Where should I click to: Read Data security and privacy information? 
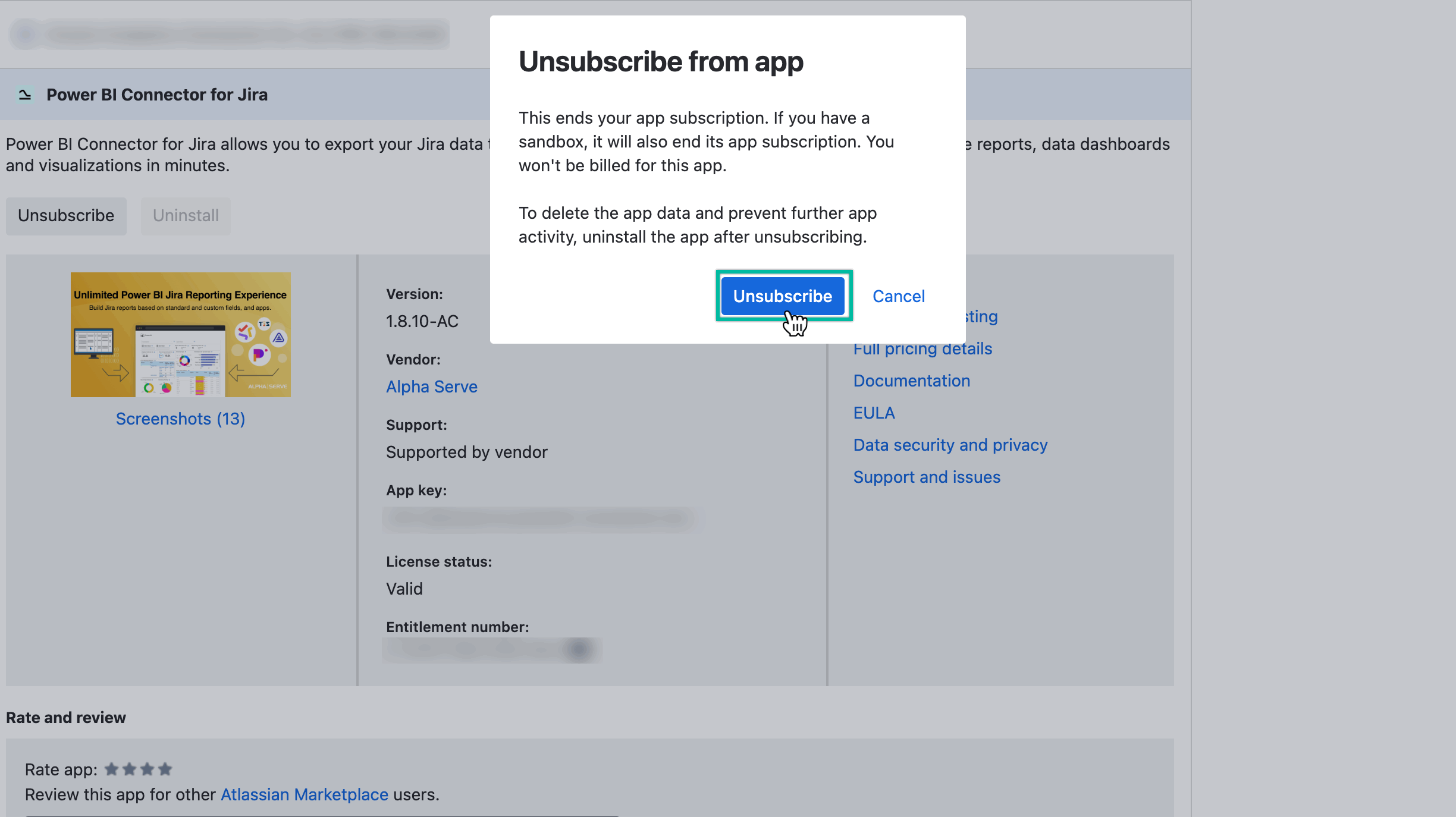coord(950,444)
